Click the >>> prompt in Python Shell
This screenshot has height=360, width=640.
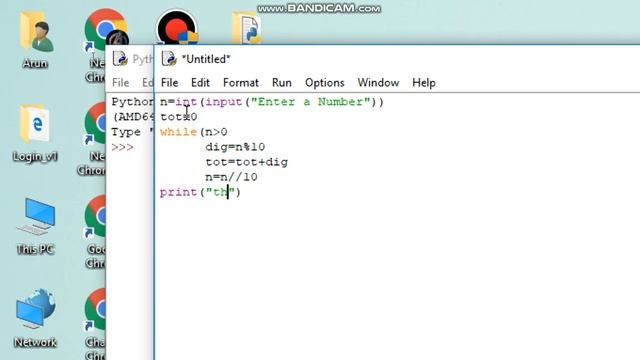point(122,147)
